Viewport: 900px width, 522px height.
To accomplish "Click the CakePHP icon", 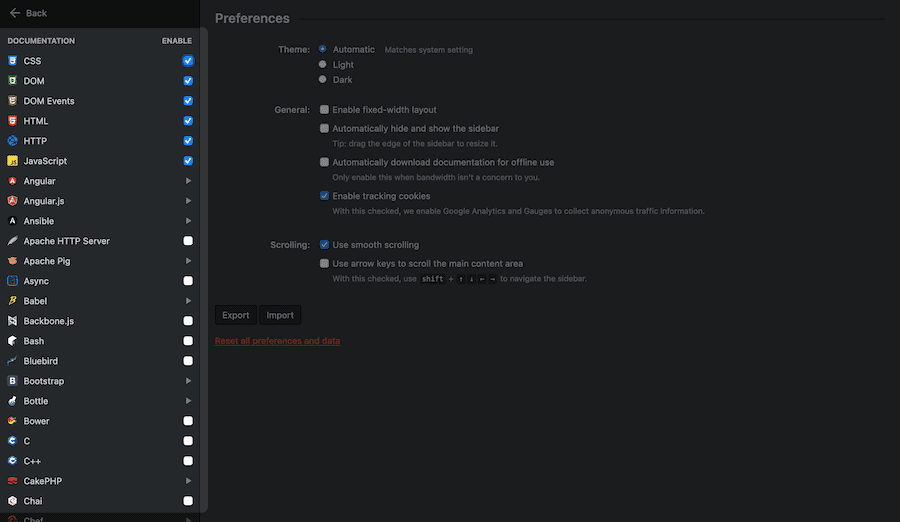I will click(13, 481).
